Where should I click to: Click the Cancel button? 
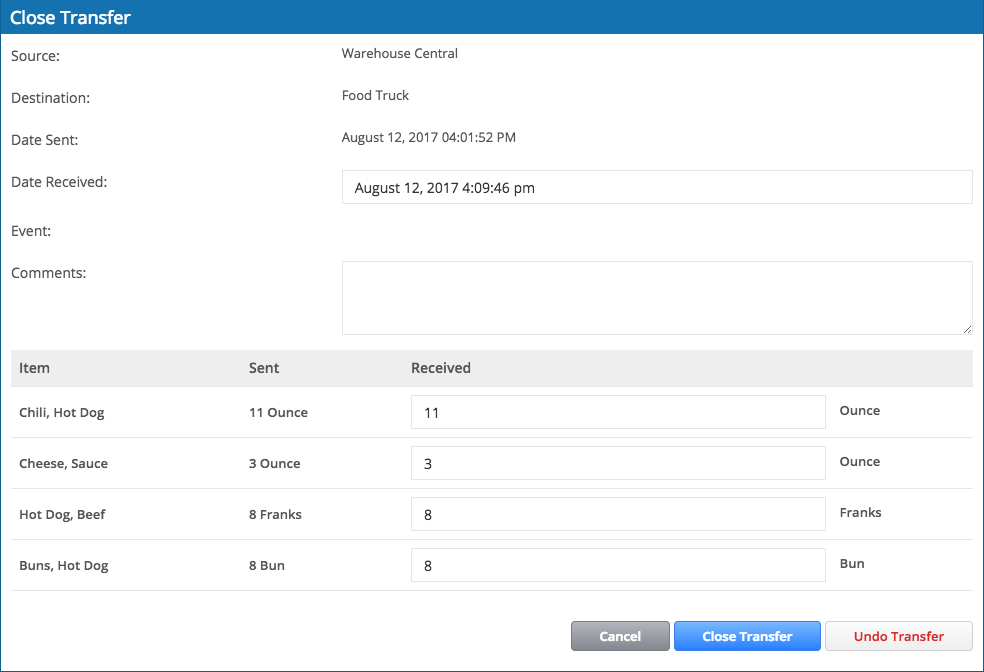[x=620, y=636]
